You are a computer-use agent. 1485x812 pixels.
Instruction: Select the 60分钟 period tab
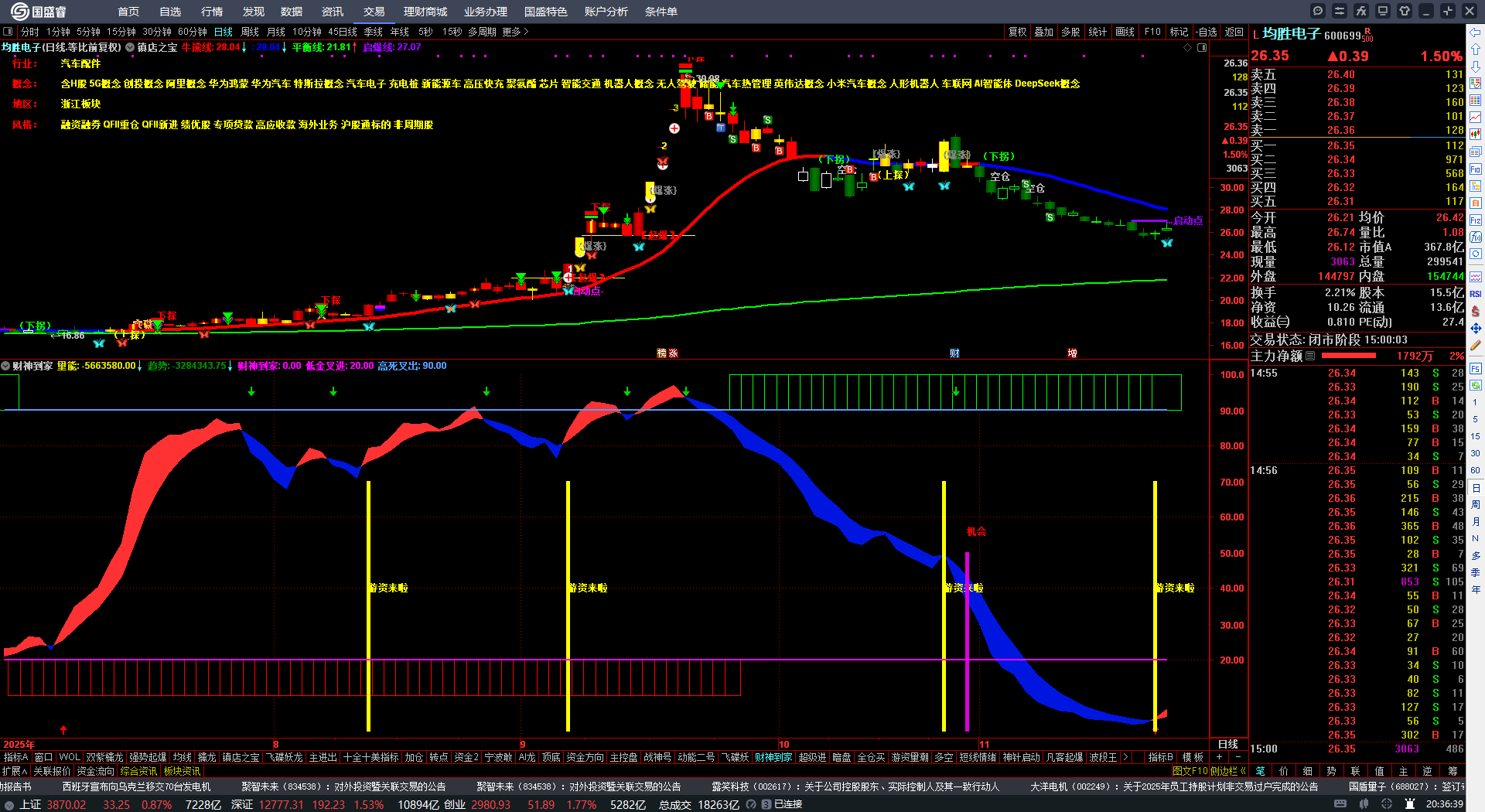coord(193,32)
